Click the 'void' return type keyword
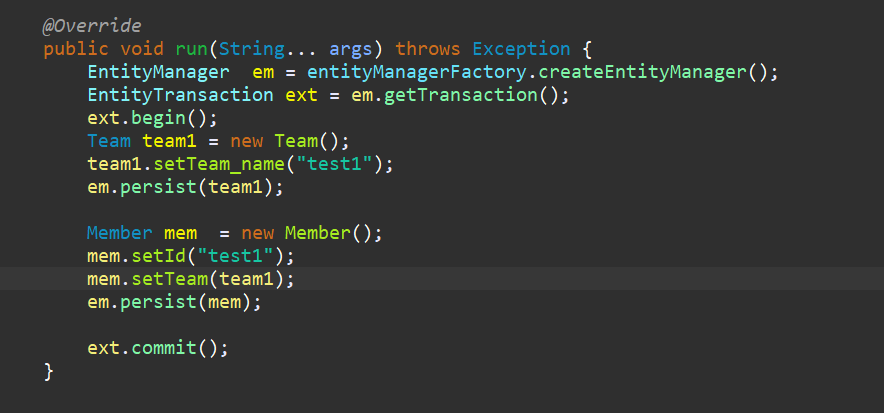The image size is (884, 413). click(x=142, y=49)
